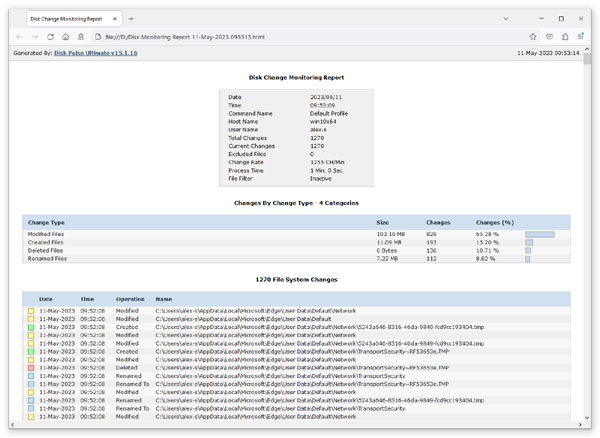Click the red square of the Deleted row
This screenshot has width=600, height=438.
[x=31, y=368]
